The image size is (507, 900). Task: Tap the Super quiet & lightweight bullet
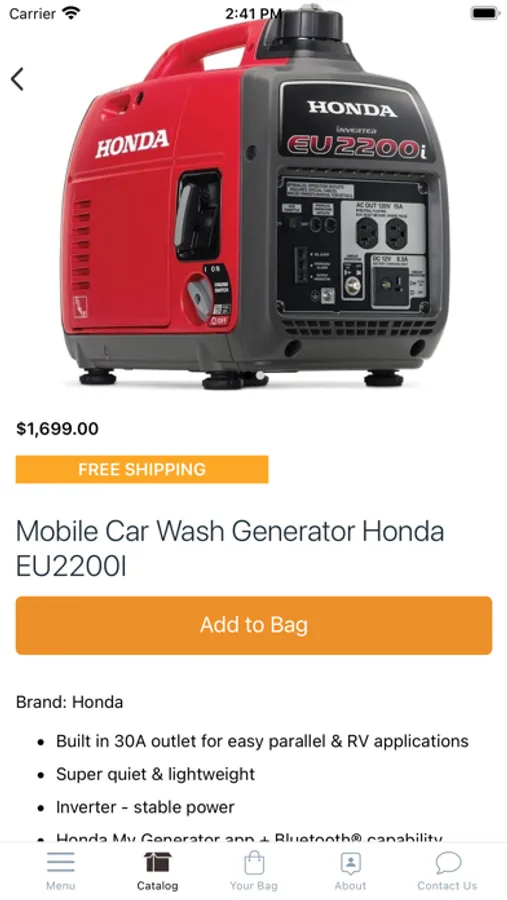point(155,774)
